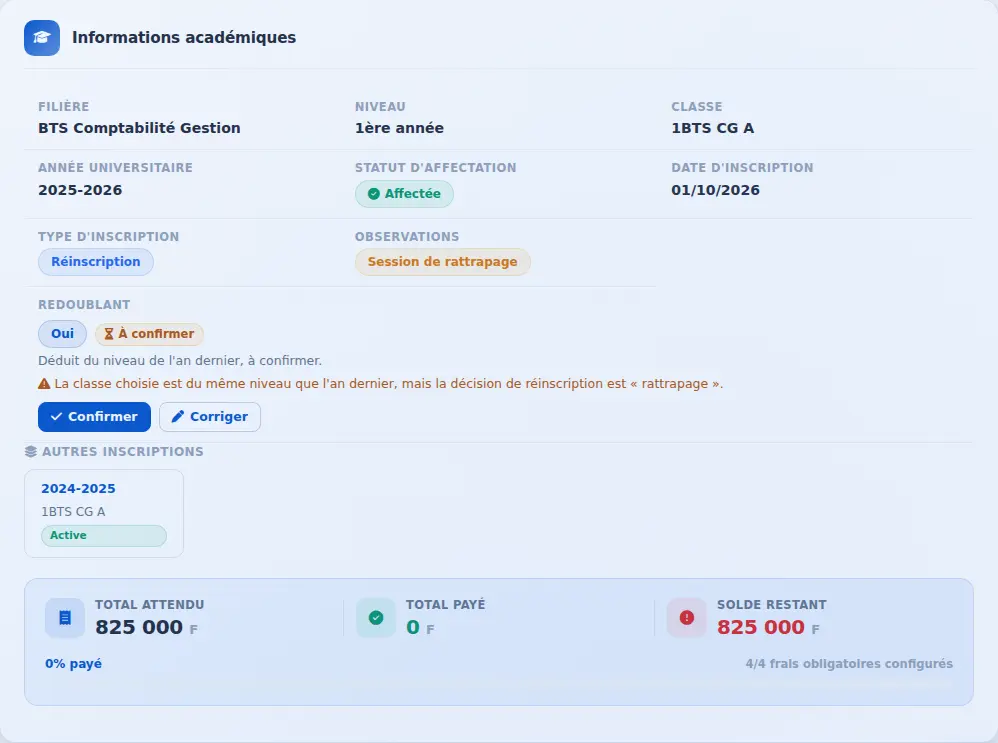998x743 pixels.
Task: Click the 0% payé text
Action: [x=73, y=664]
